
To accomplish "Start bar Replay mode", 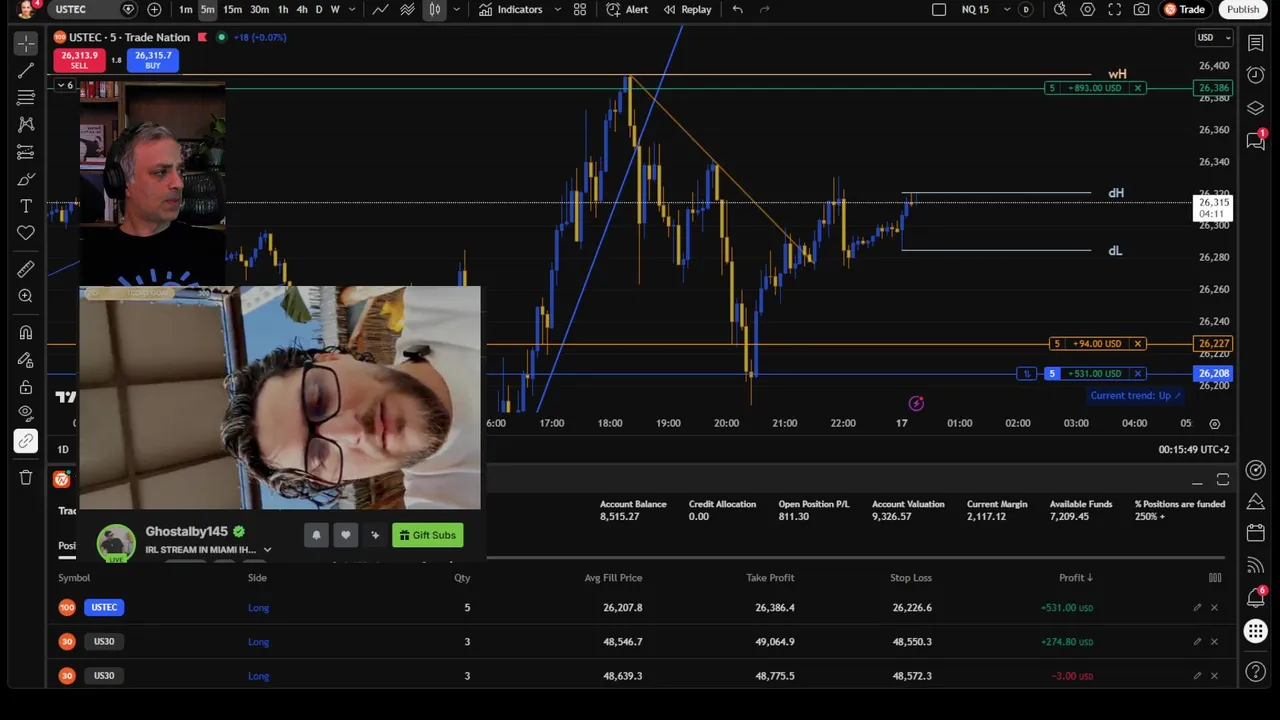I will pos(687,9).
